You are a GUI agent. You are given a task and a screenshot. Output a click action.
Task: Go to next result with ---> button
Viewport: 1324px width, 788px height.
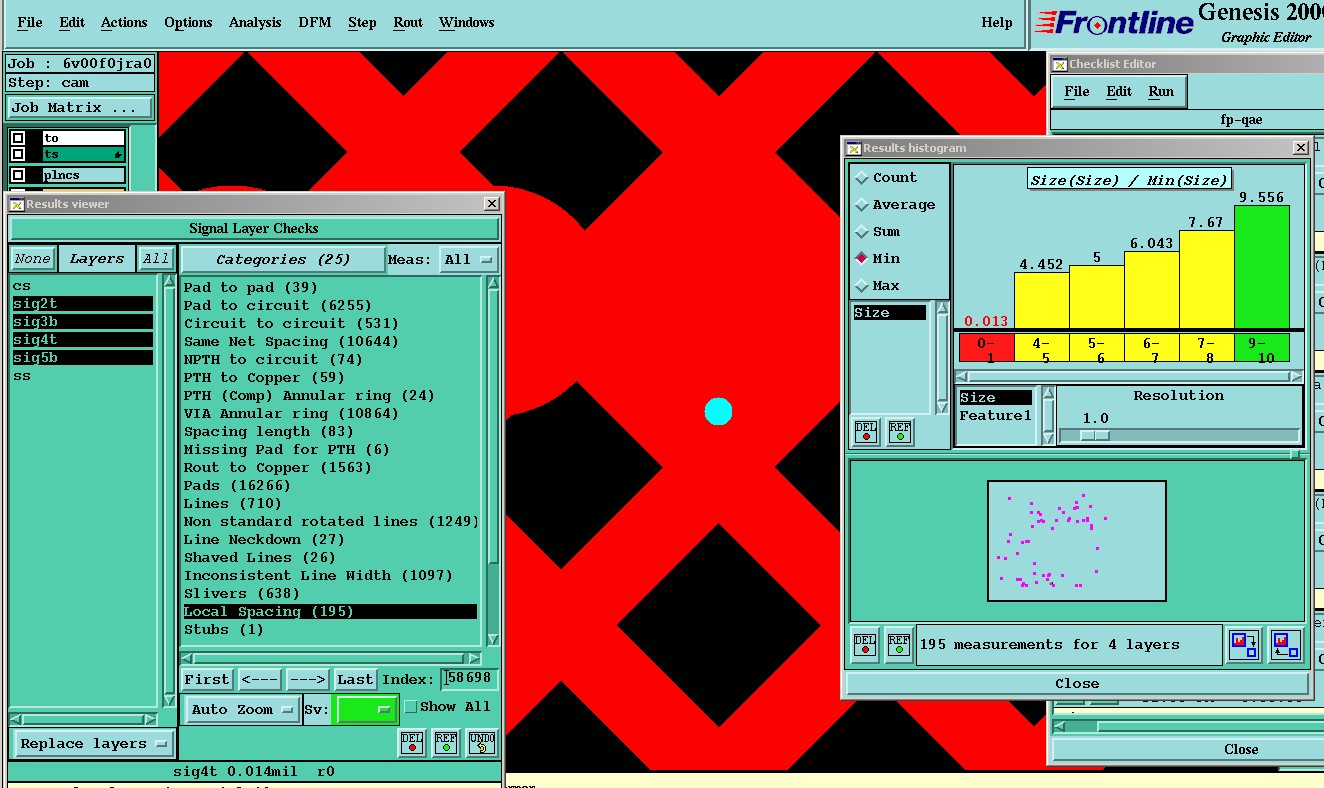[308, 679]
